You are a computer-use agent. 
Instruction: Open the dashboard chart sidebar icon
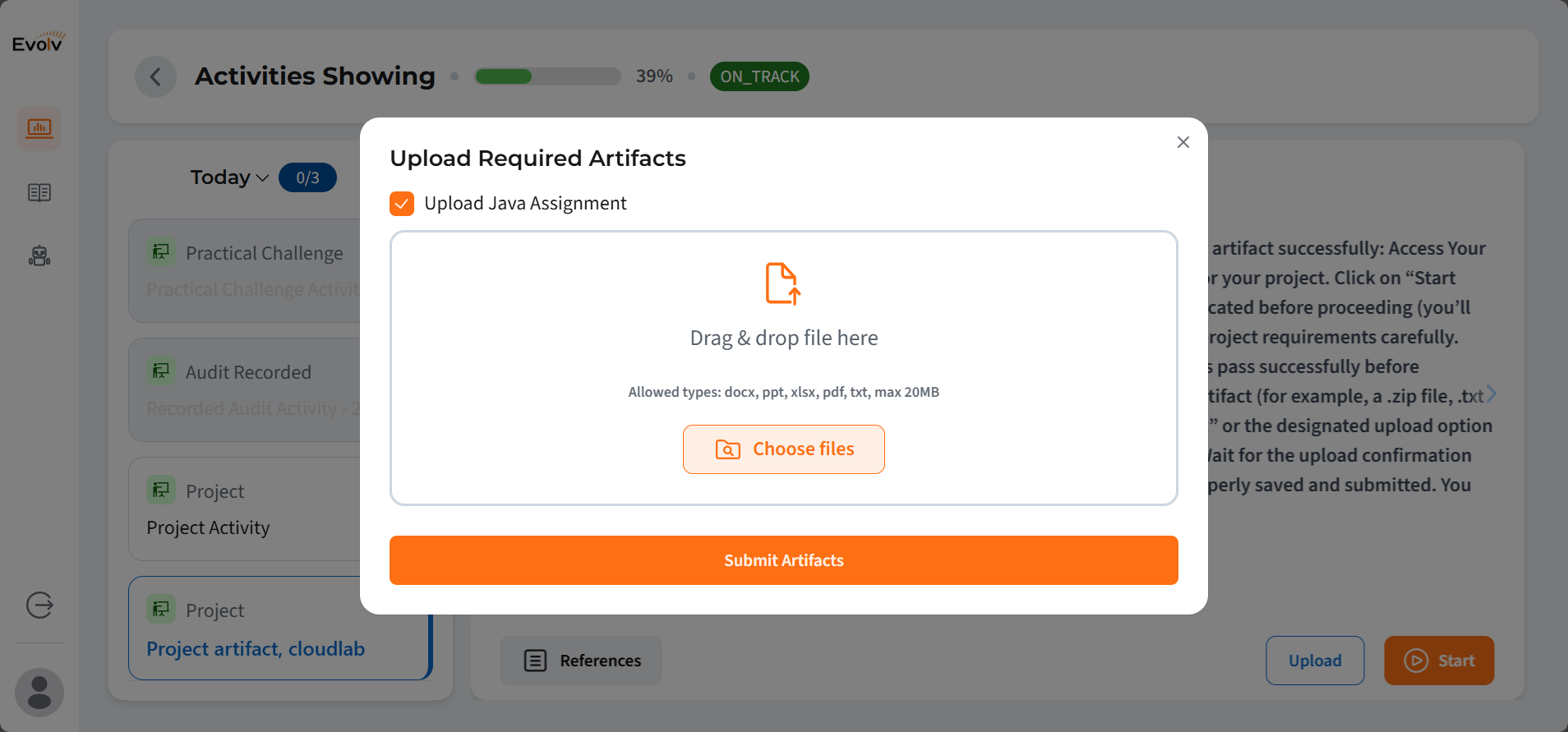39,128
